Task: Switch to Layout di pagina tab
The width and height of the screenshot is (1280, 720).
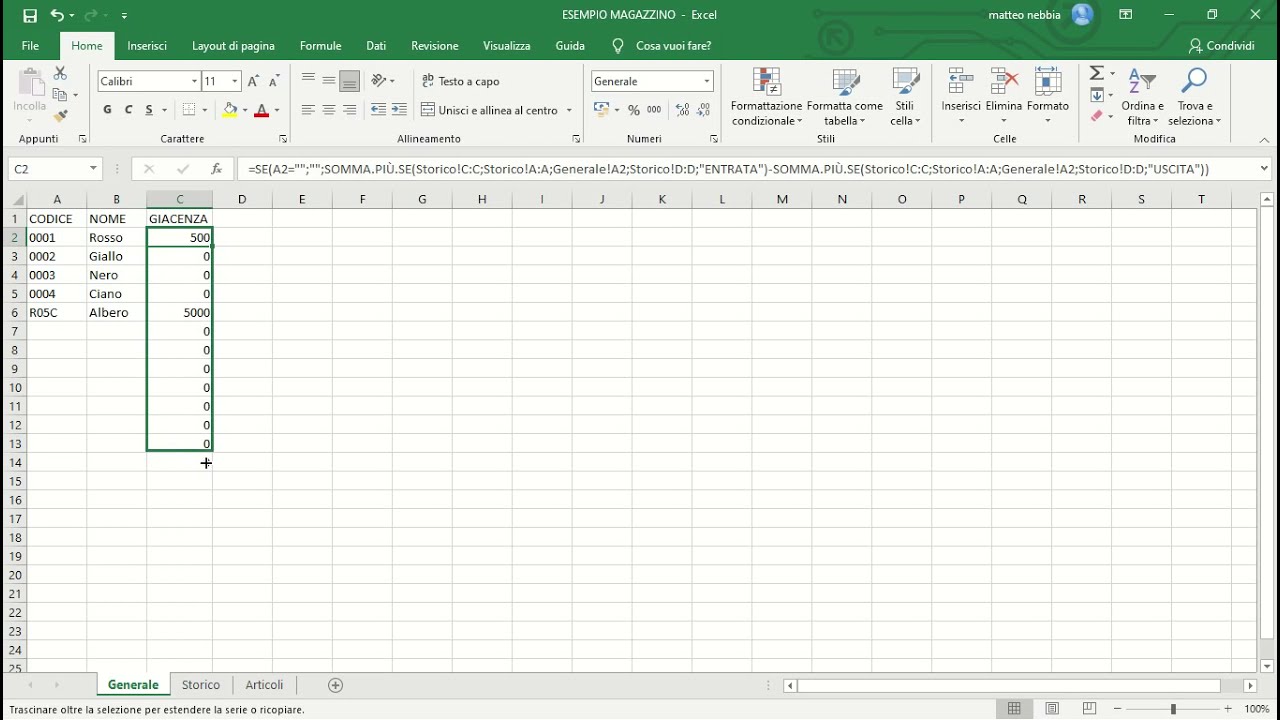Action: (x=233, y=46)
